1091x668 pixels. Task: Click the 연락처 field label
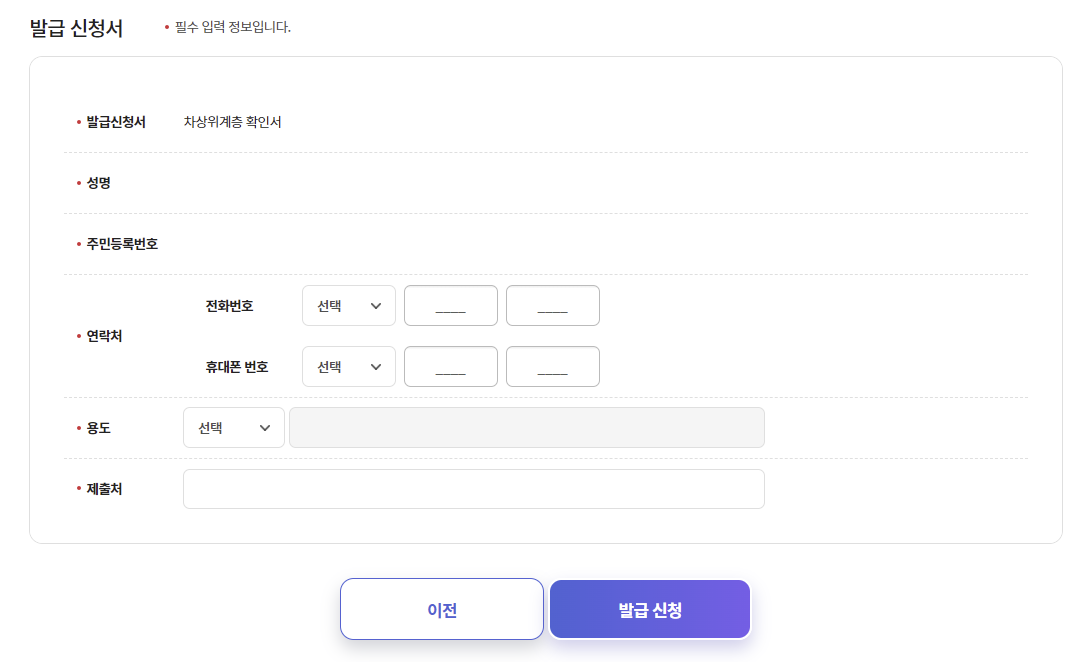tap(104, 336)
